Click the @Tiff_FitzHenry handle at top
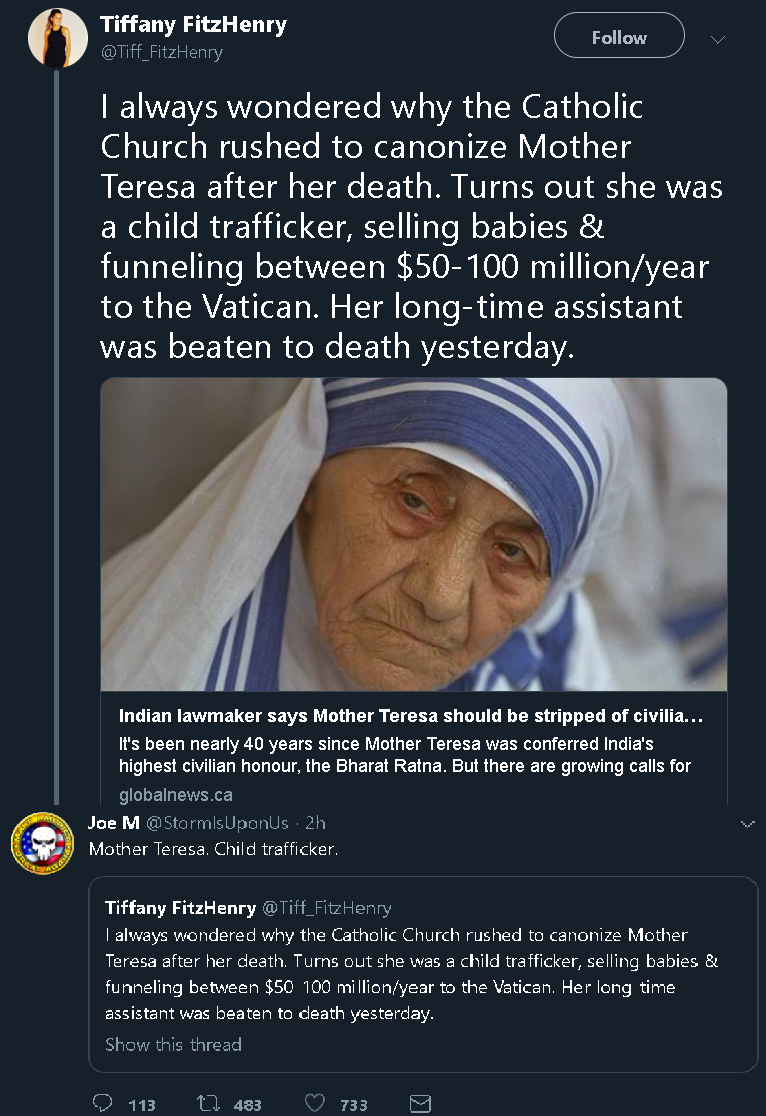Screen dimensions: 766x1116 tap(161, 52)
